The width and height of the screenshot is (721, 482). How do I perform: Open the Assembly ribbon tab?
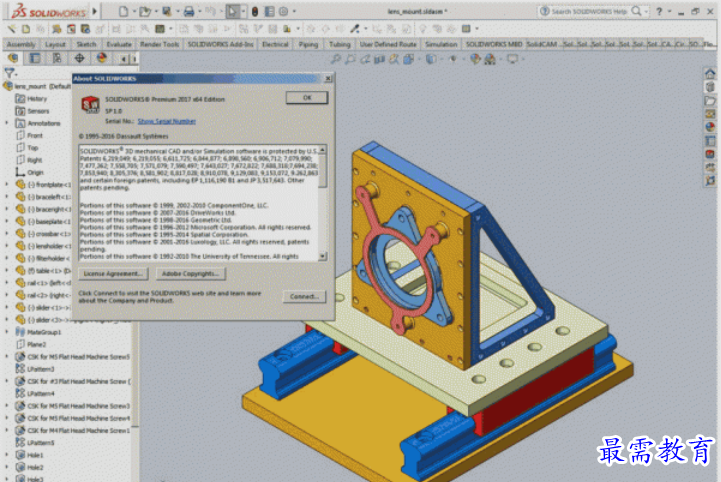tap(21, 44)
